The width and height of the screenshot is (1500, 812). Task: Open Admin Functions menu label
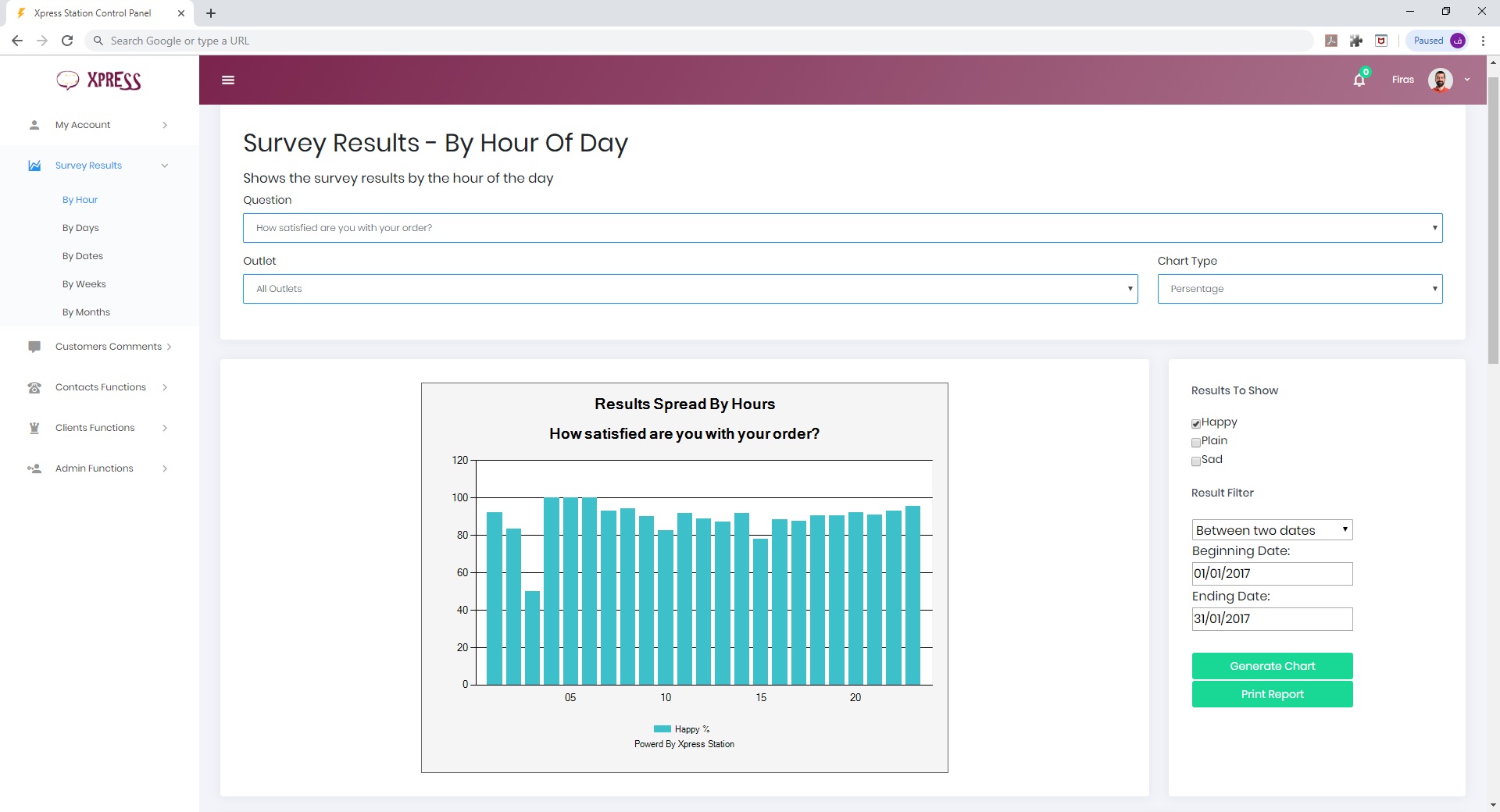pyautogui.click(x=95, y=468)
